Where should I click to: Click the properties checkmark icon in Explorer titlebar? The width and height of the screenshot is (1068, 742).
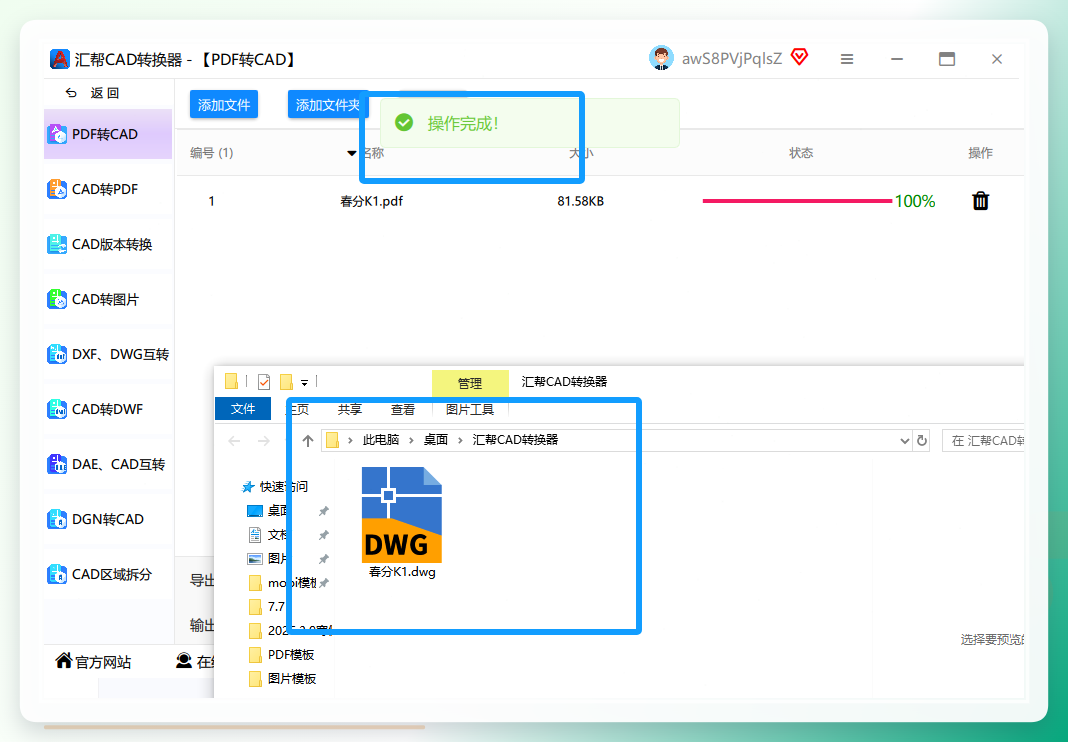click(264, 382)
